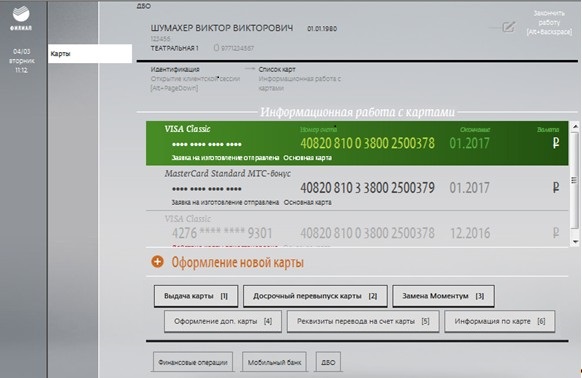Image resolution: width=582 pixels, height=378 pixels.
Task: Click expiry 01.2017 in MasterCard row
Action: (x=470, y=188)
